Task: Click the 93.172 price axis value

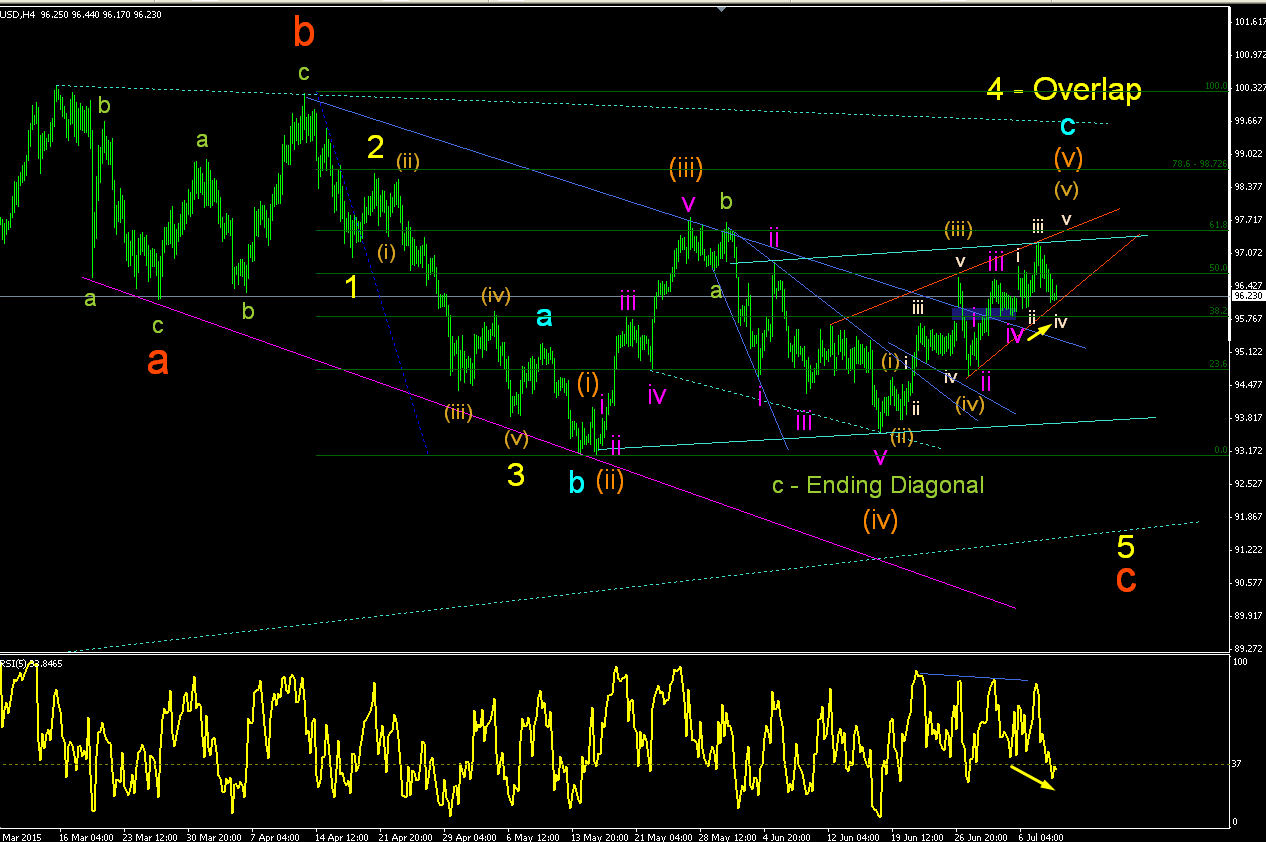Action: point(1248,451)
